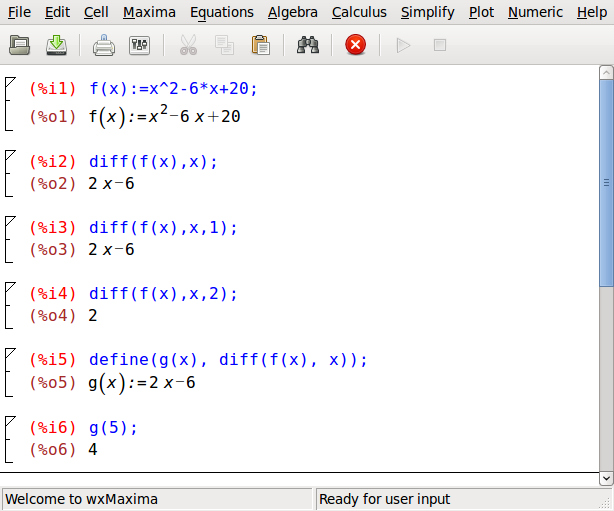Click the (%o5) output label
This screenshot has height=511, width=614.
click(53, 383)
